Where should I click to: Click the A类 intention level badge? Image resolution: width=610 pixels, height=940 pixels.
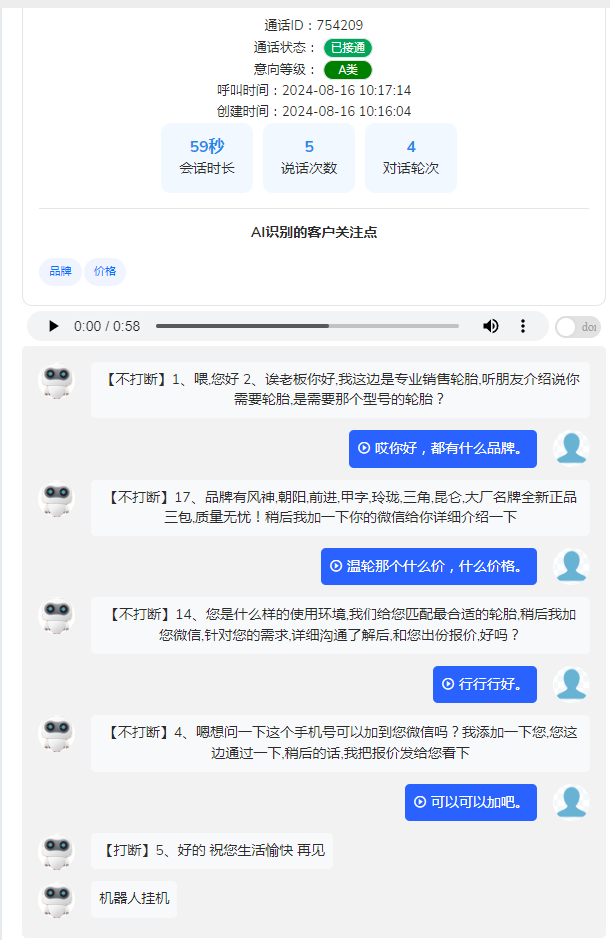click(x=347, y=69)
